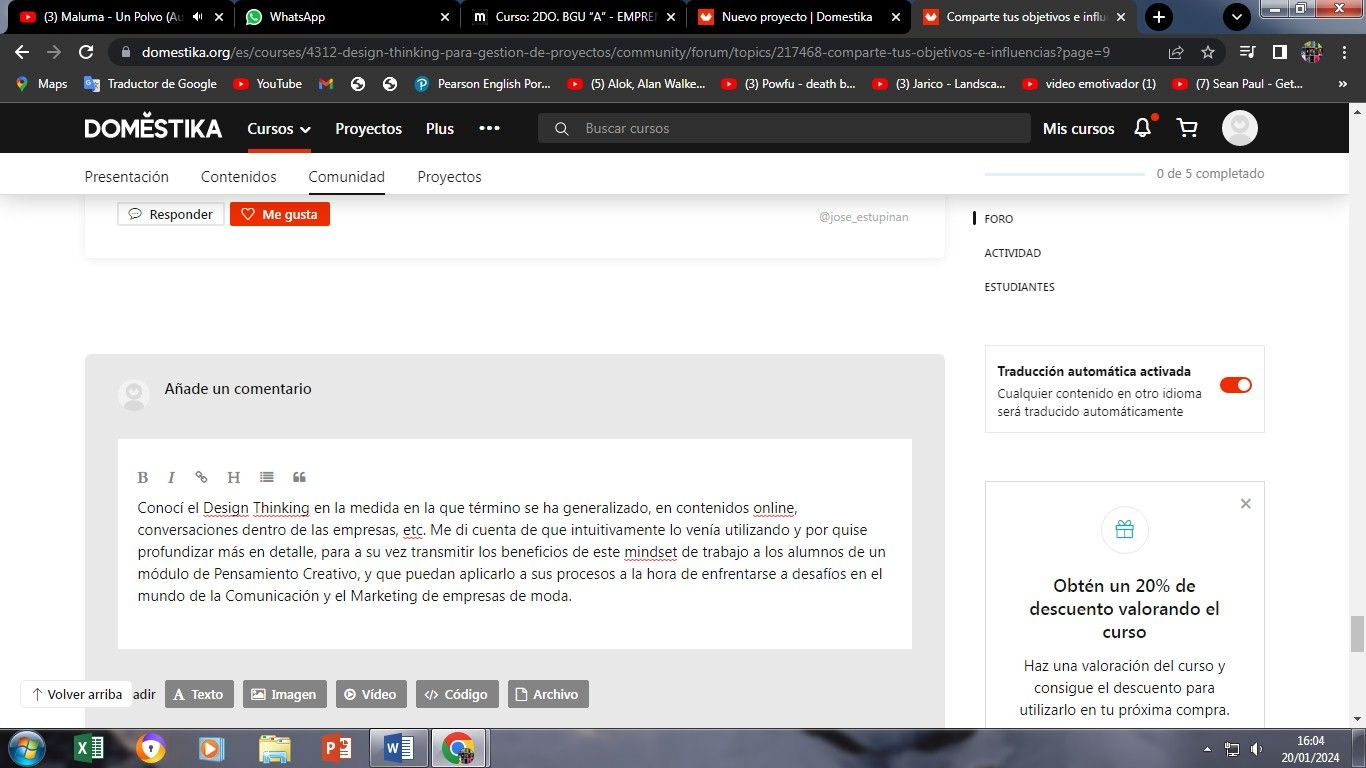Open browser side panel icon
Screen dimensions: 1366x768
1279,52
